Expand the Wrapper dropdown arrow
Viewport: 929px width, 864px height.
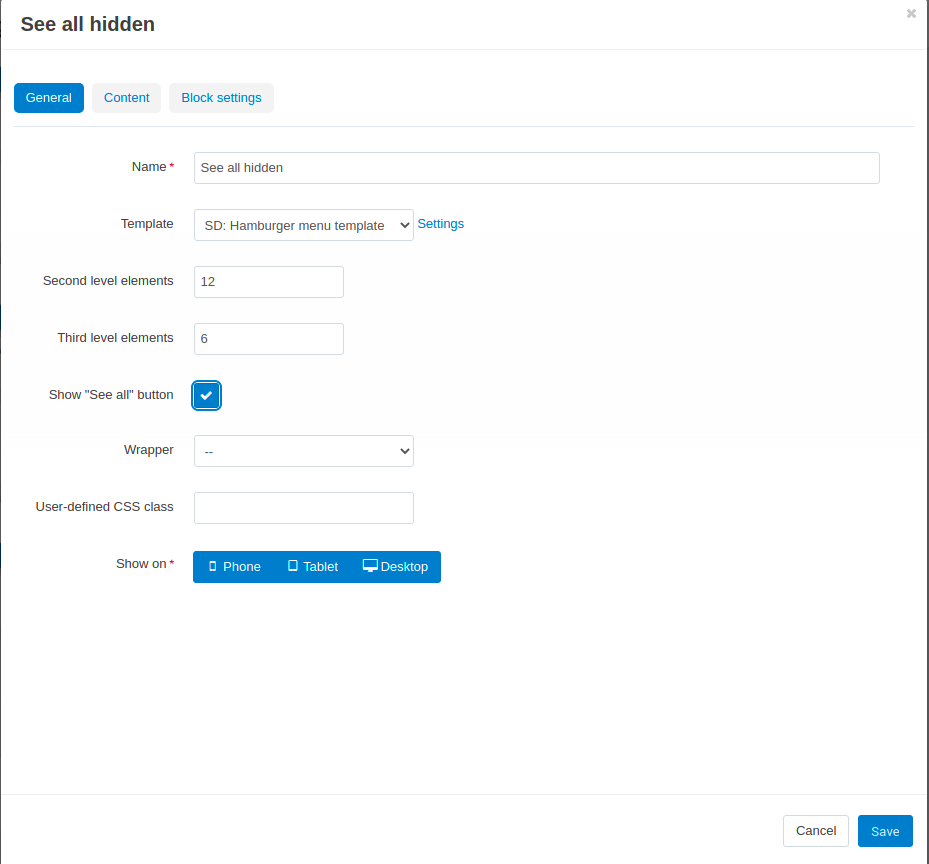(x=405, y=451)
